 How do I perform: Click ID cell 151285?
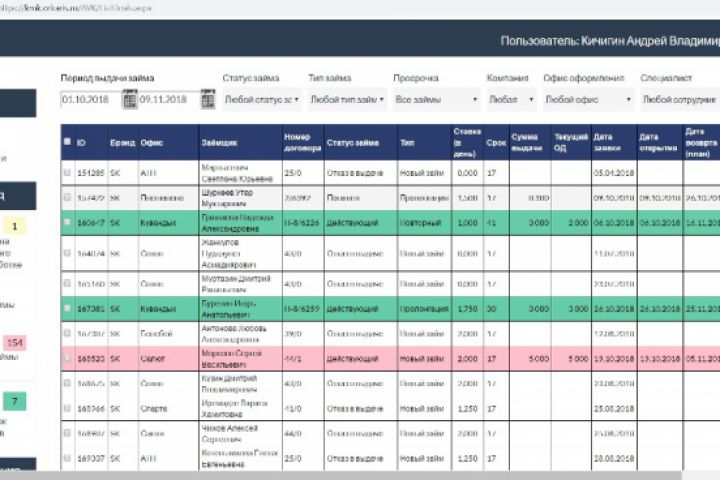click(x=90, y=173)
